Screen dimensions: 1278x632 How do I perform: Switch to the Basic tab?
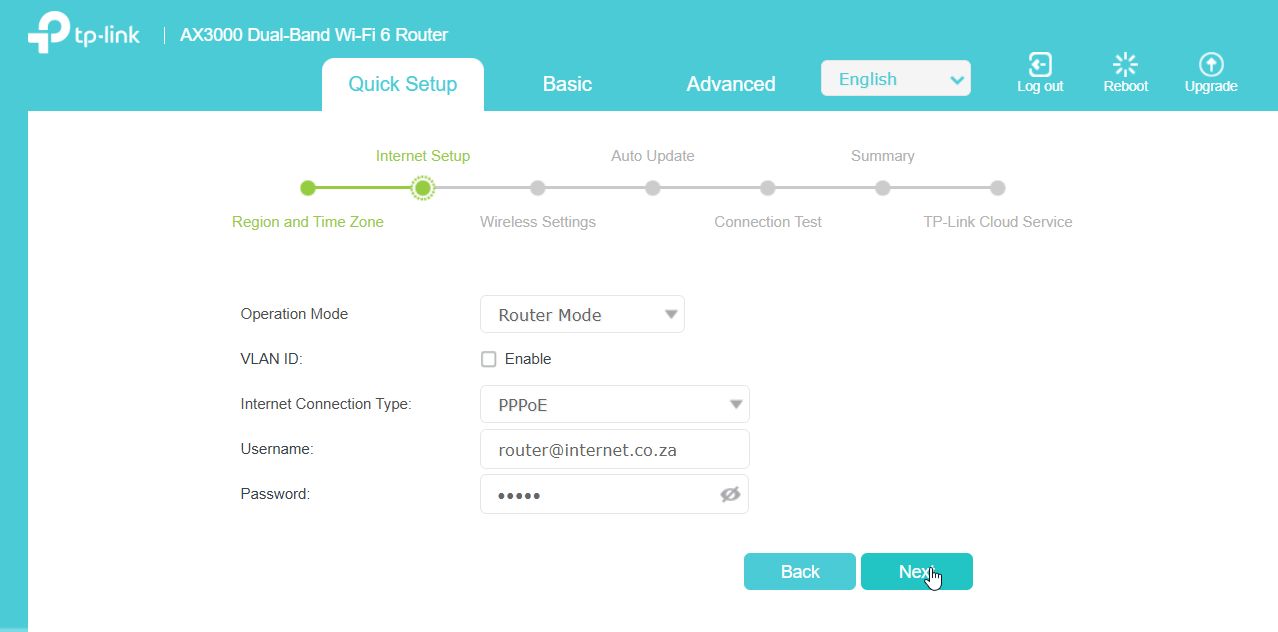pyautogui.click(x=567, y=84)
